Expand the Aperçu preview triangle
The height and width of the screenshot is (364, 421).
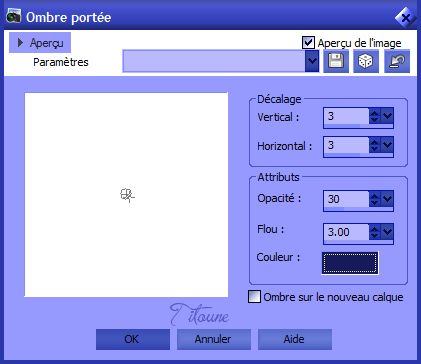point(20,43)
